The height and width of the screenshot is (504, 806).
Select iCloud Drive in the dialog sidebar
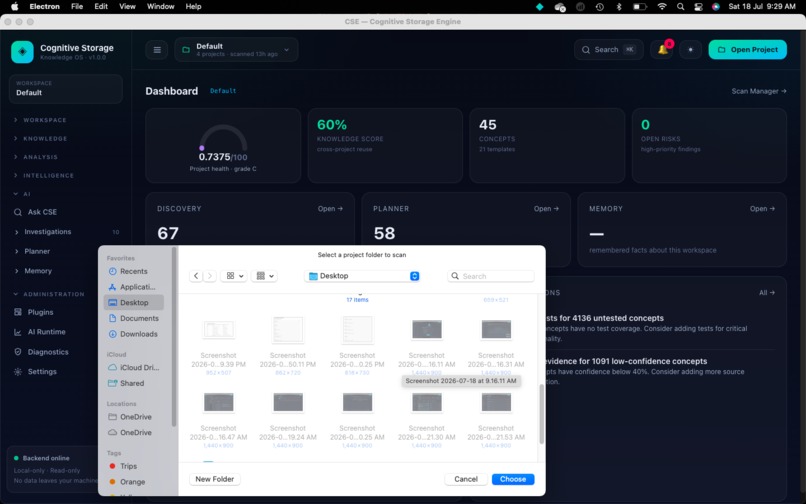pyautogui.click(x=134, y=367)
